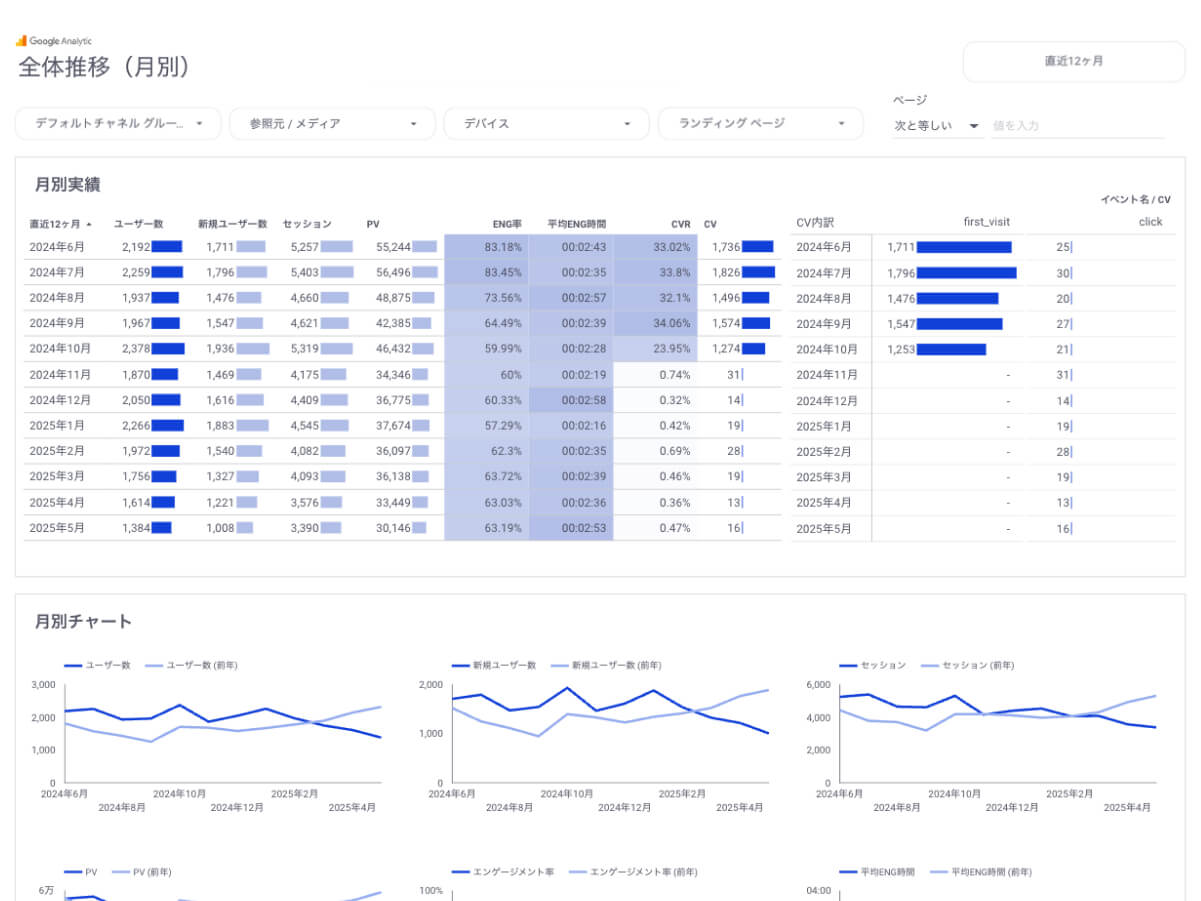Sort table by 平均ENG時間 column header
This screenshot has width=1201, height=901.
pos(576,224)
